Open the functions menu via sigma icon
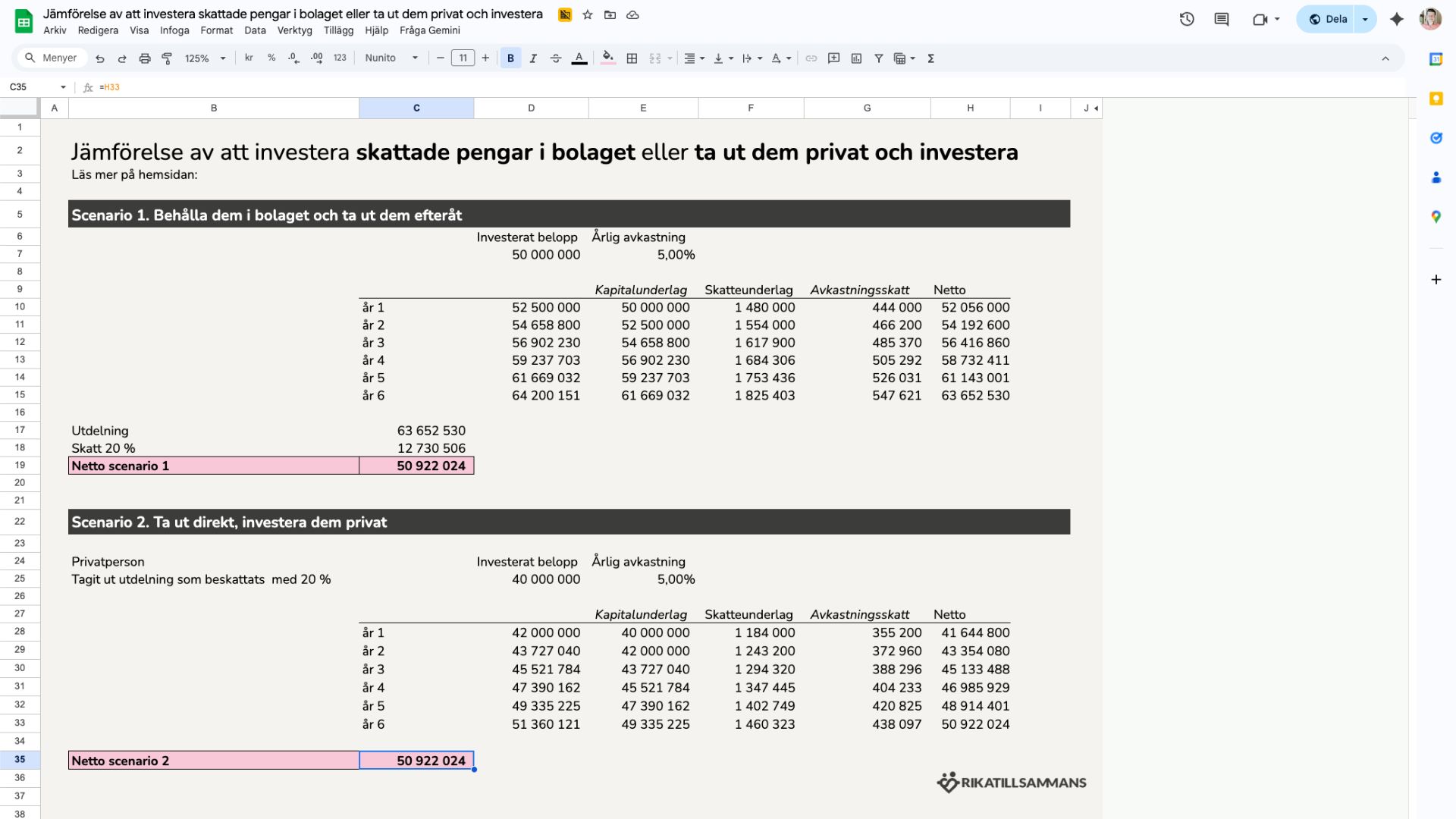The image size is (1456, 819). (x=930, y=58)
